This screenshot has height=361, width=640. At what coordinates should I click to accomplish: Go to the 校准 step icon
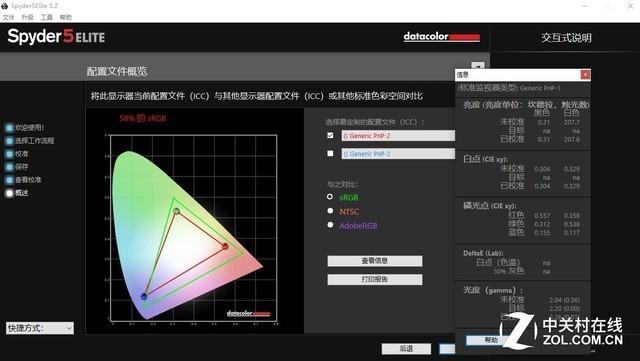tap(9, 154)
